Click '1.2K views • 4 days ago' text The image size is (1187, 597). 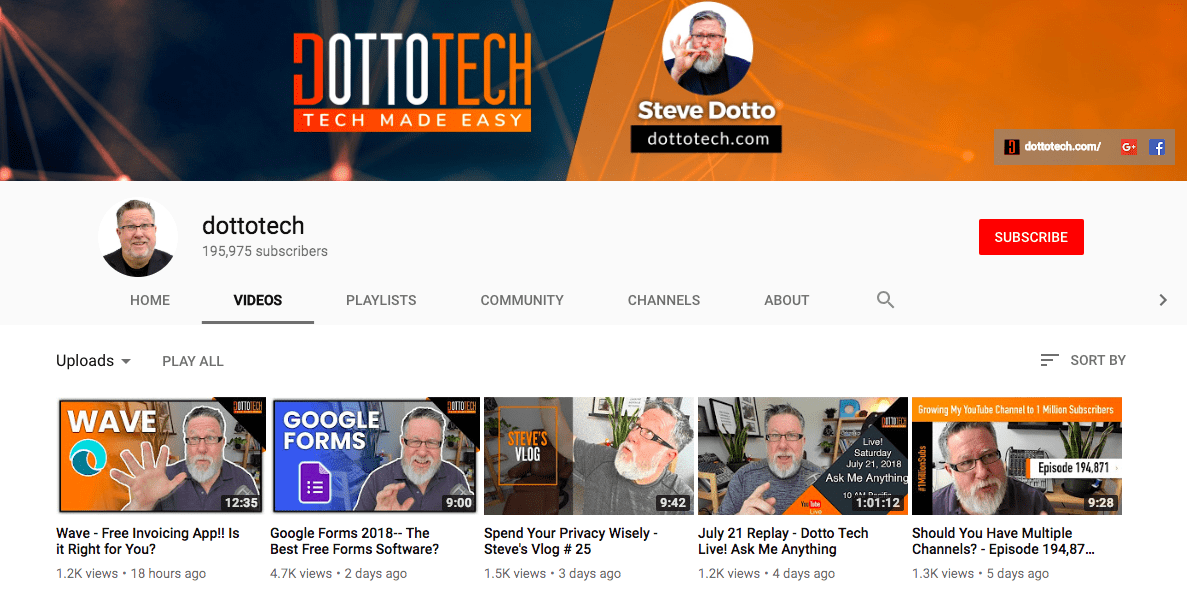pos(766,574)
